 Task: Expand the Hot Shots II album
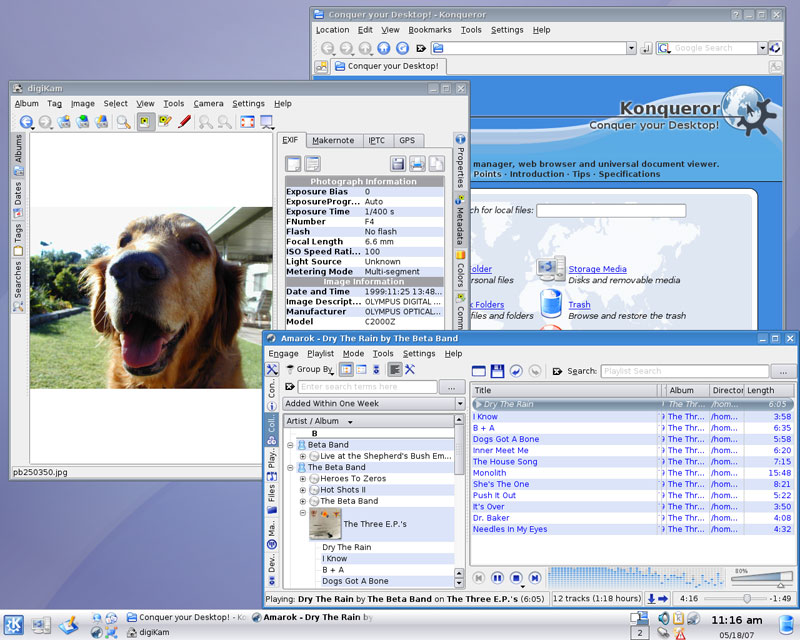[x=302, y=490]
